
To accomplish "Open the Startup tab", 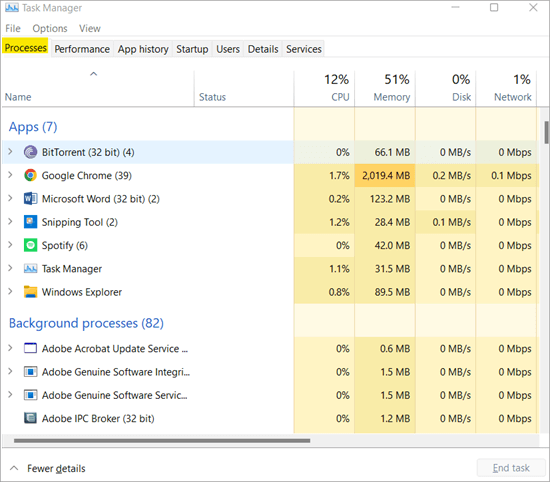I will click(x=192, y=49).
